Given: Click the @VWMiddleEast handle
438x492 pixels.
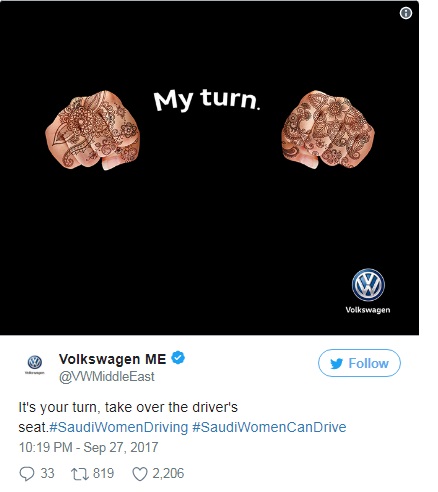Looking at the screenshot, I should 107,377.
